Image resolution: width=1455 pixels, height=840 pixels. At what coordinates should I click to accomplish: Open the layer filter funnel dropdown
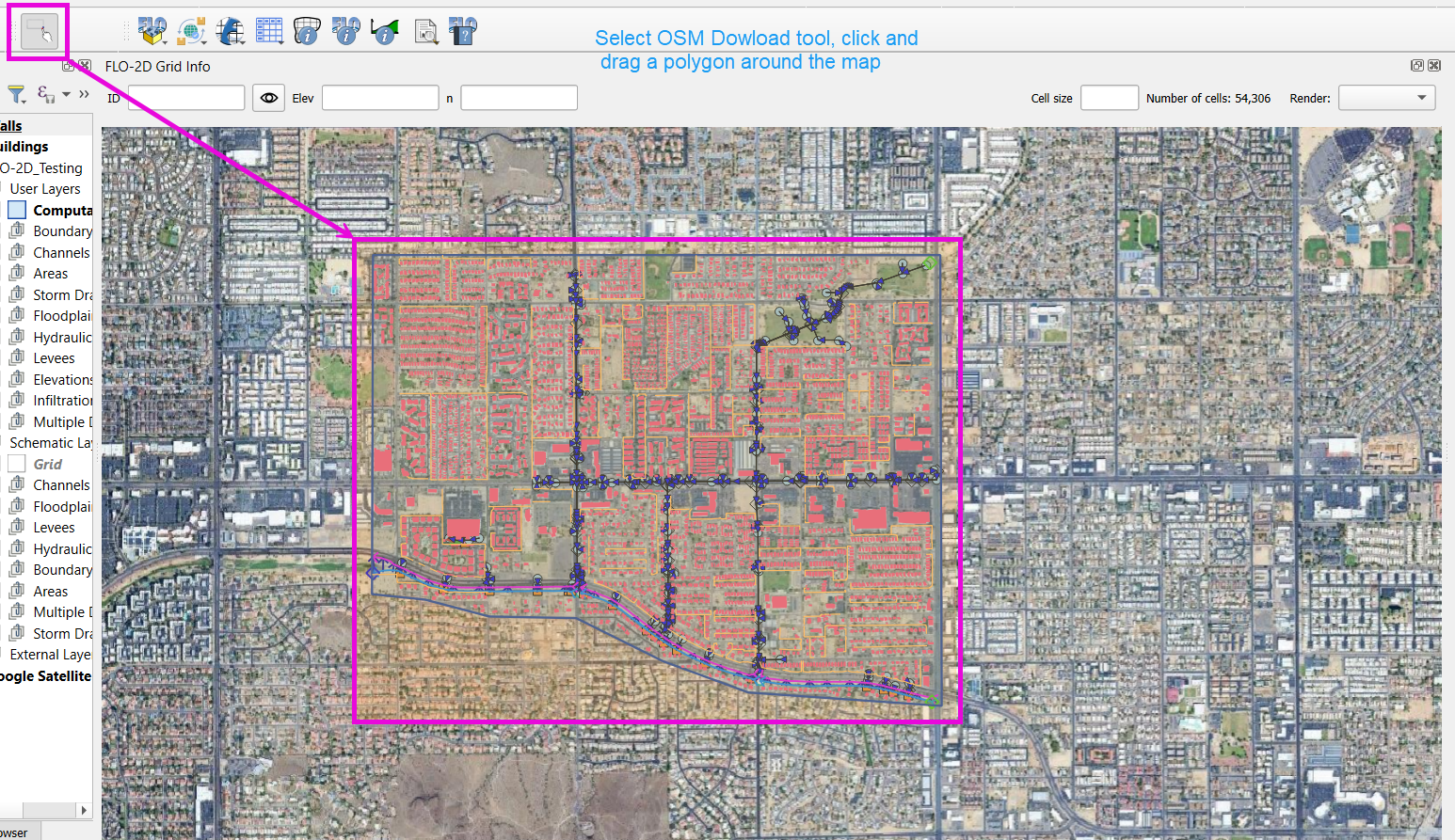coord(17,94)
